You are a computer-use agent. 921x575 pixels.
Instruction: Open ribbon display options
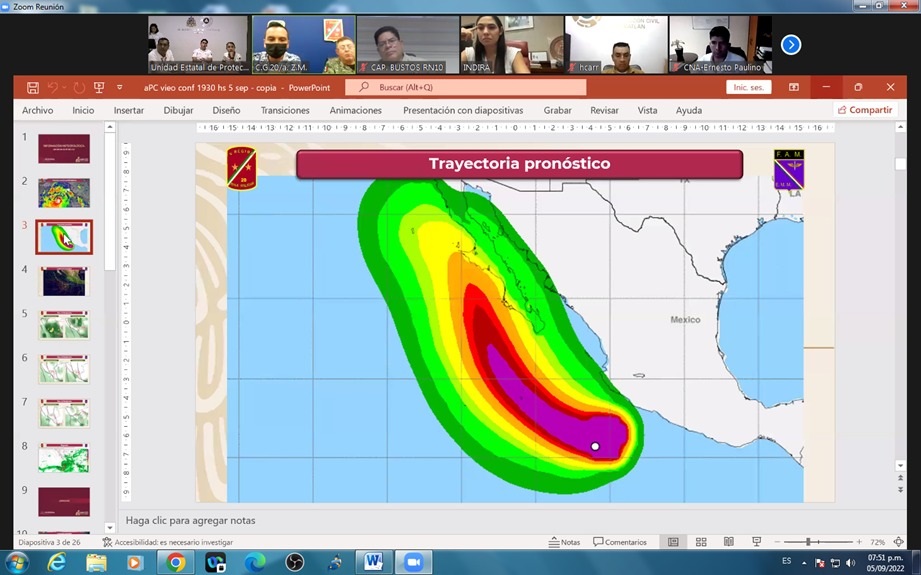point(794,88)
